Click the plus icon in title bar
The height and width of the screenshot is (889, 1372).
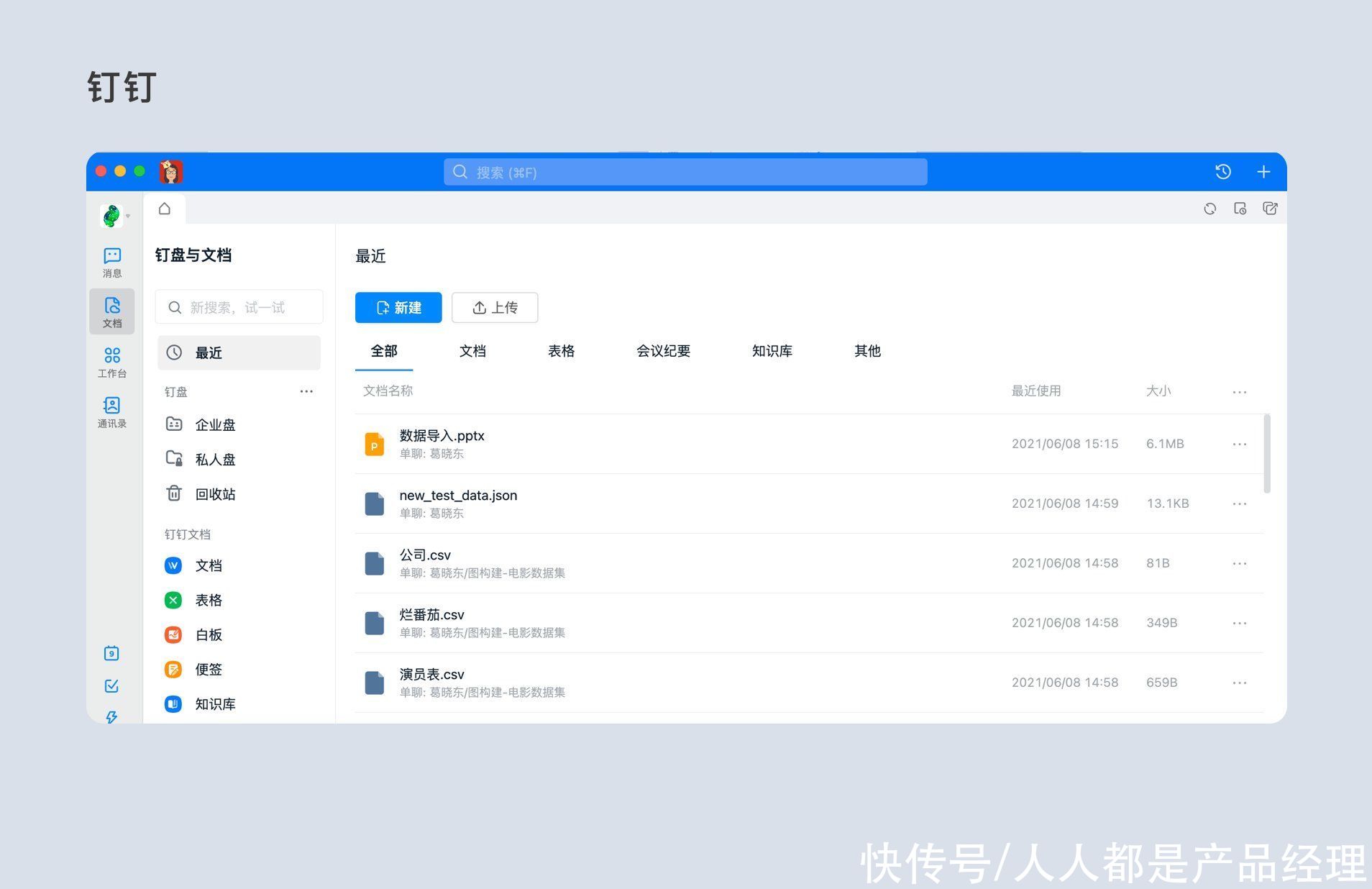pos(1263,172)
